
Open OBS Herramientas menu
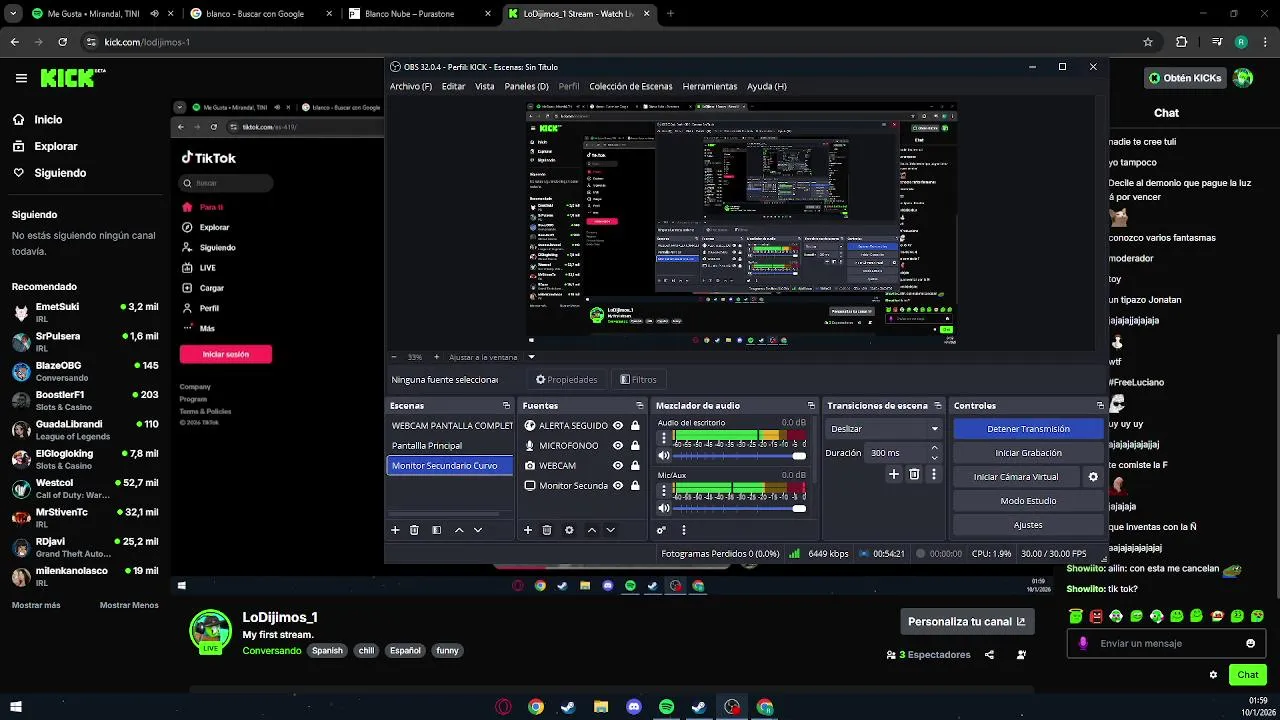point(710,86)
